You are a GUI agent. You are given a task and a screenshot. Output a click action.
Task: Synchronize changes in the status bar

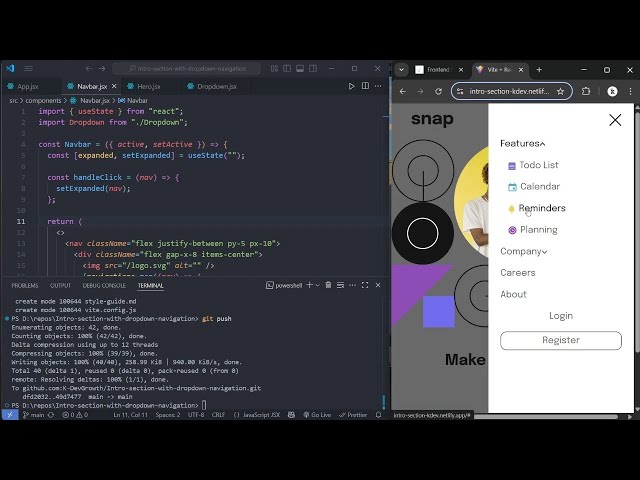(x=51, y=415)
